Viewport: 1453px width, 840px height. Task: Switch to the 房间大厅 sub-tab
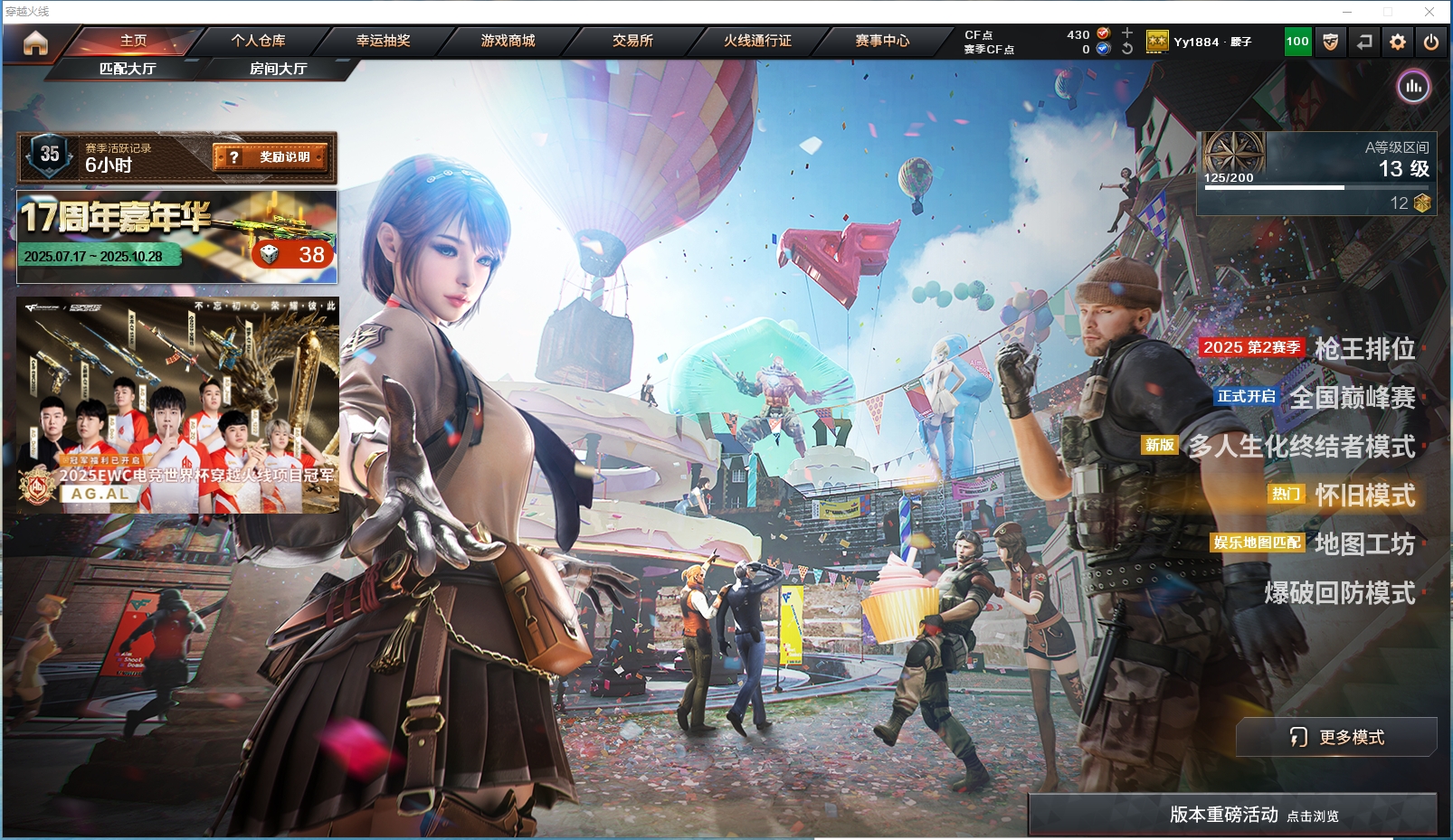tap(278, 69)
